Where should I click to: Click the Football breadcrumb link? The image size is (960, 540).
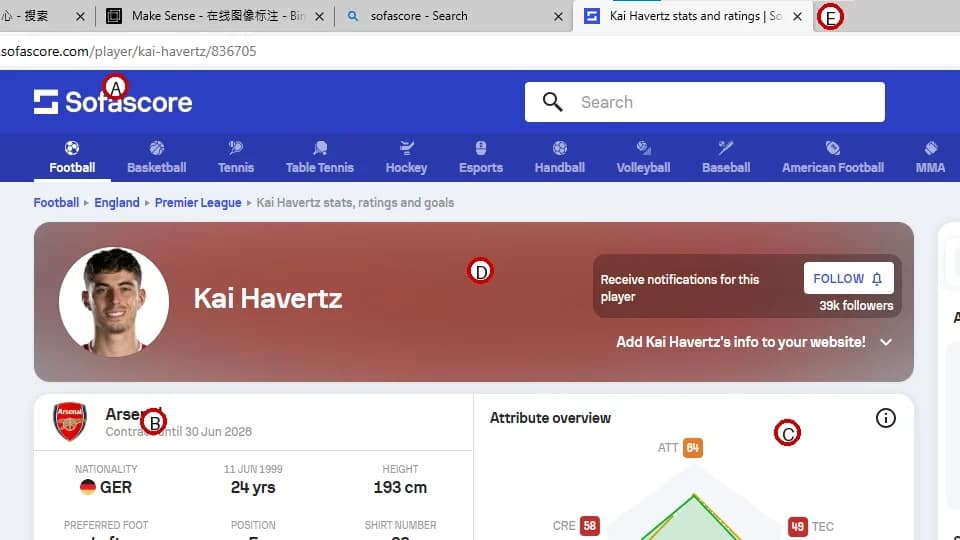tap(56, 203)
